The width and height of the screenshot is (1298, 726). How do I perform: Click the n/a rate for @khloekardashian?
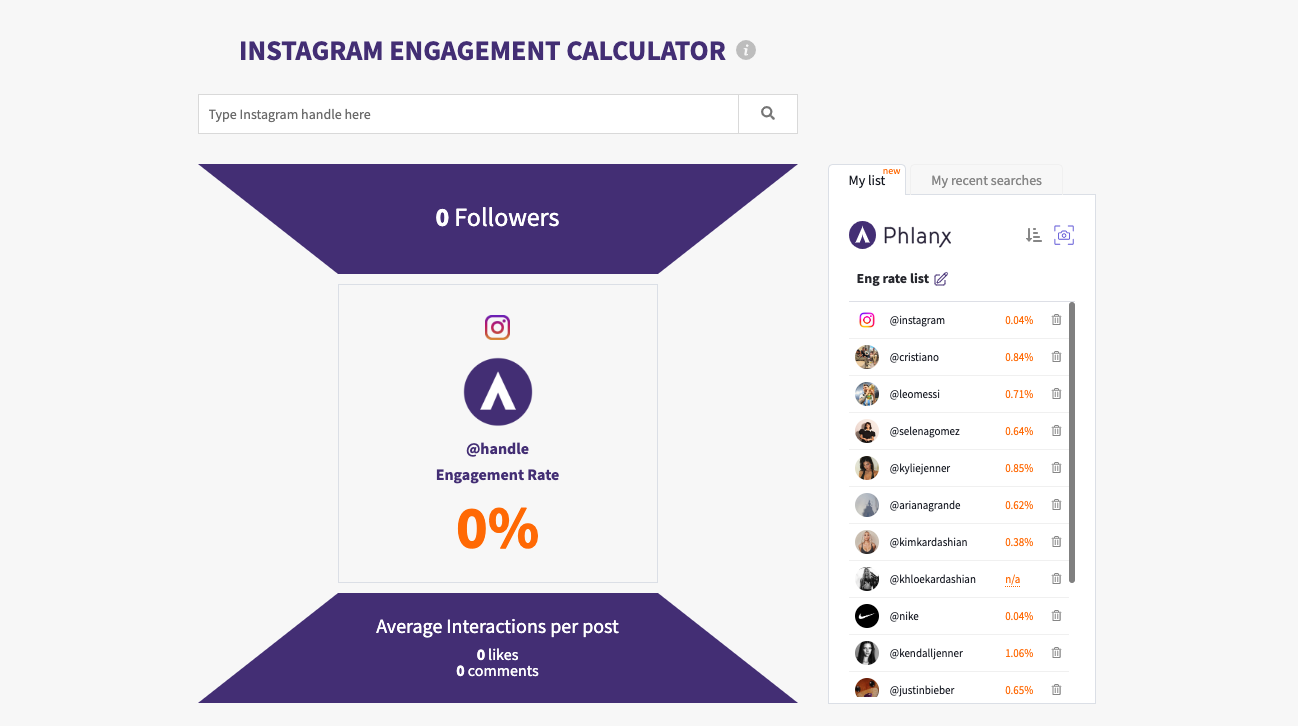[1014, 579]
